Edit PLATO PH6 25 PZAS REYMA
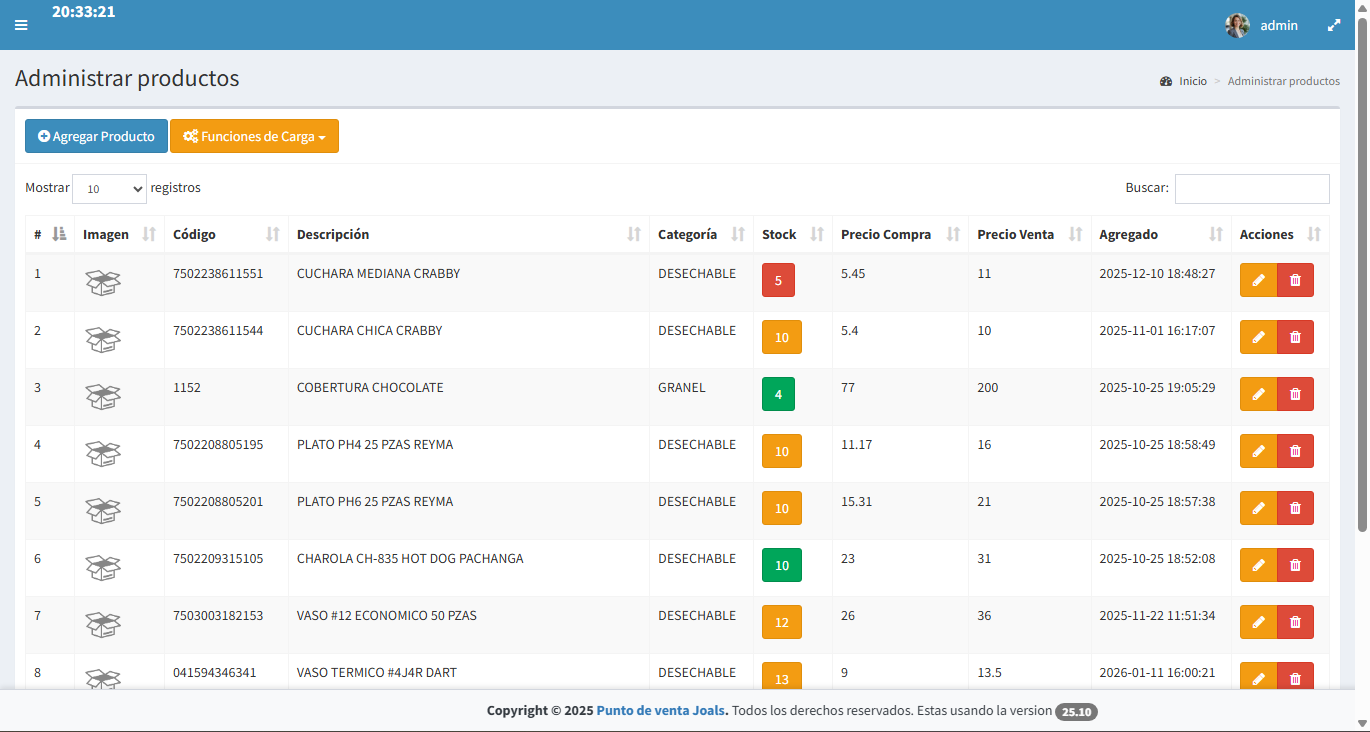This screenshot has width=1370, height=732. [1258, 508]
